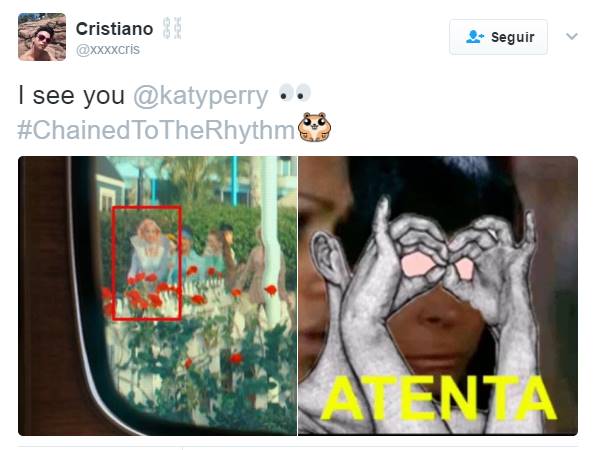Click the eyes emoji after @katyperry

(x=294, y=93)
